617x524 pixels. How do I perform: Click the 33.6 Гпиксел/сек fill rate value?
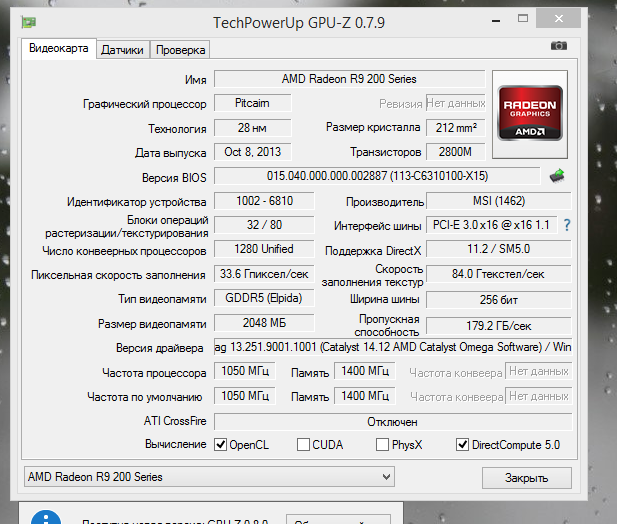264,274
